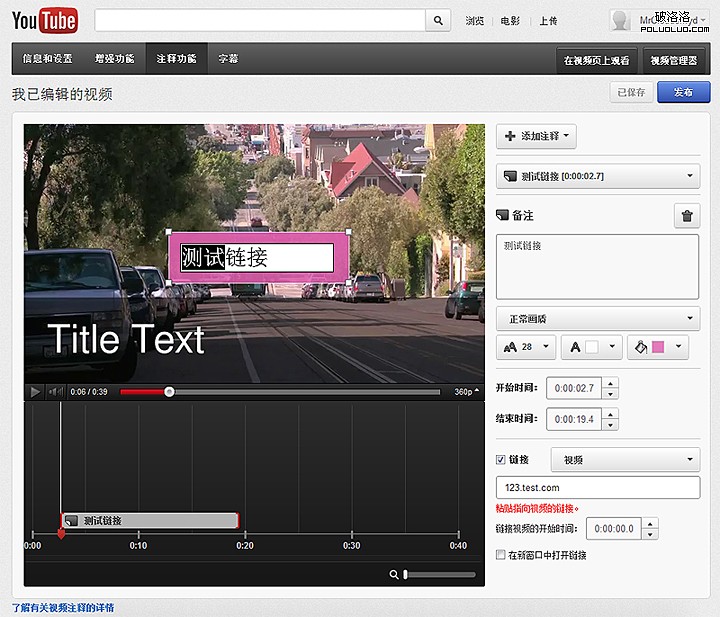Click the 123.test.com link input field

click(x=598, y=488)
